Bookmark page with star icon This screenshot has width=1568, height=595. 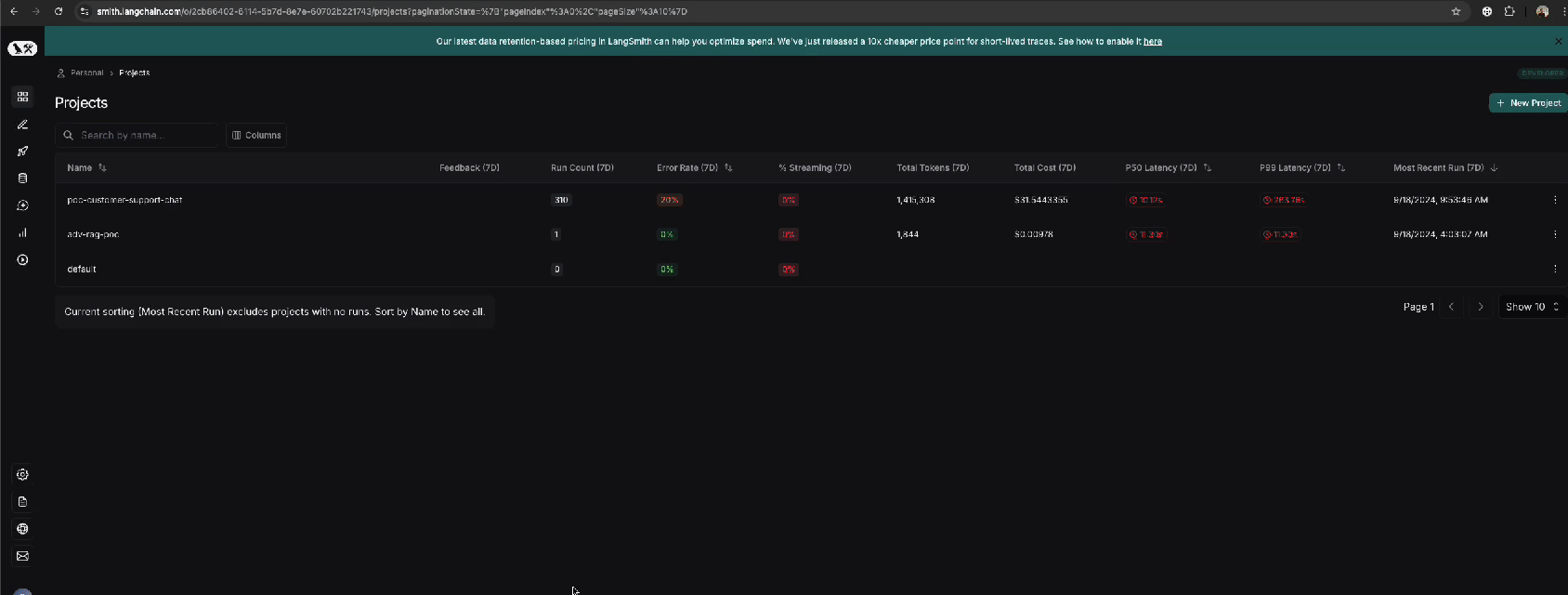(x=1456, y=11)
